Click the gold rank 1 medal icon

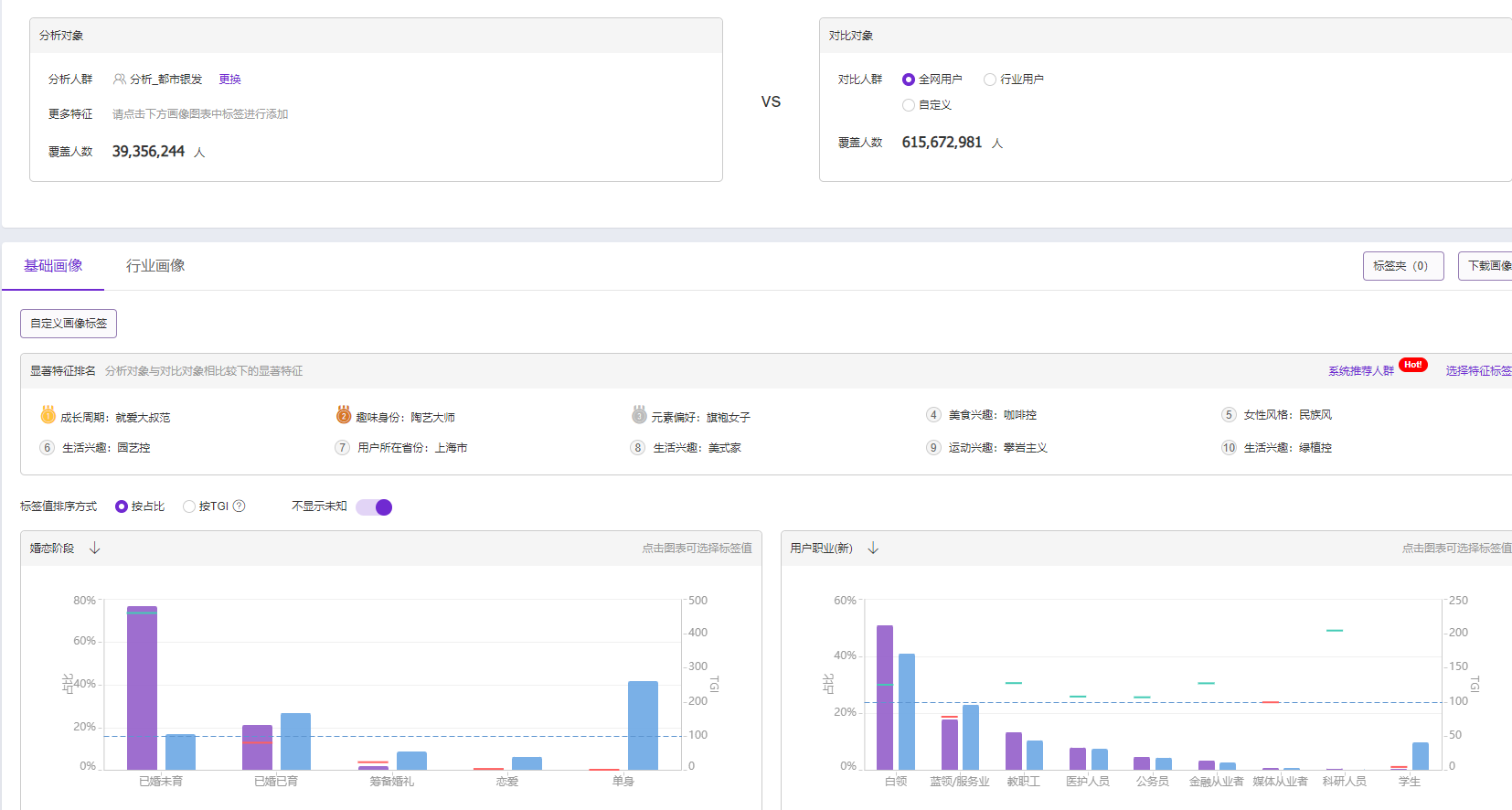pyautogui.click(x=48, y=415)
